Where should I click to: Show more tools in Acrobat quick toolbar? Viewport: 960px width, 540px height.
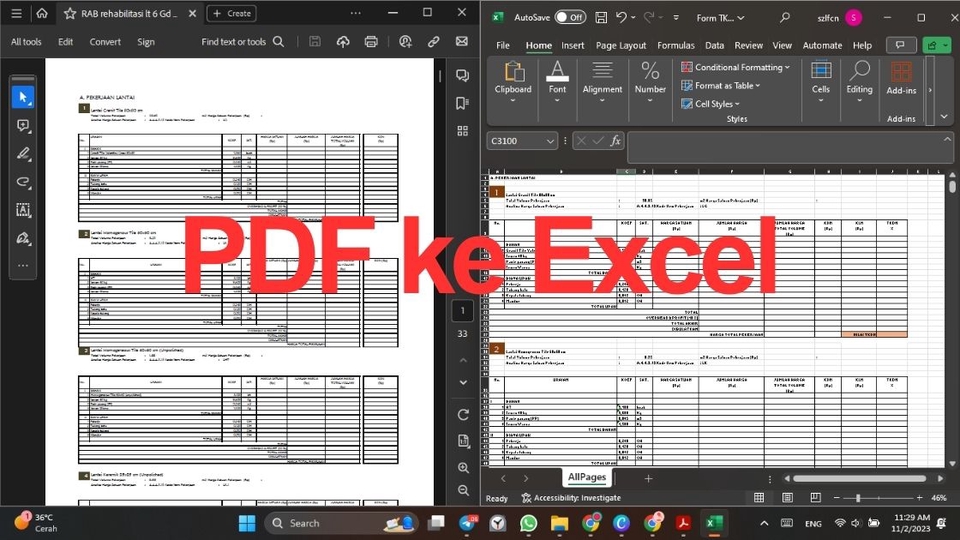pyautogui.click(x=23, y=266)
